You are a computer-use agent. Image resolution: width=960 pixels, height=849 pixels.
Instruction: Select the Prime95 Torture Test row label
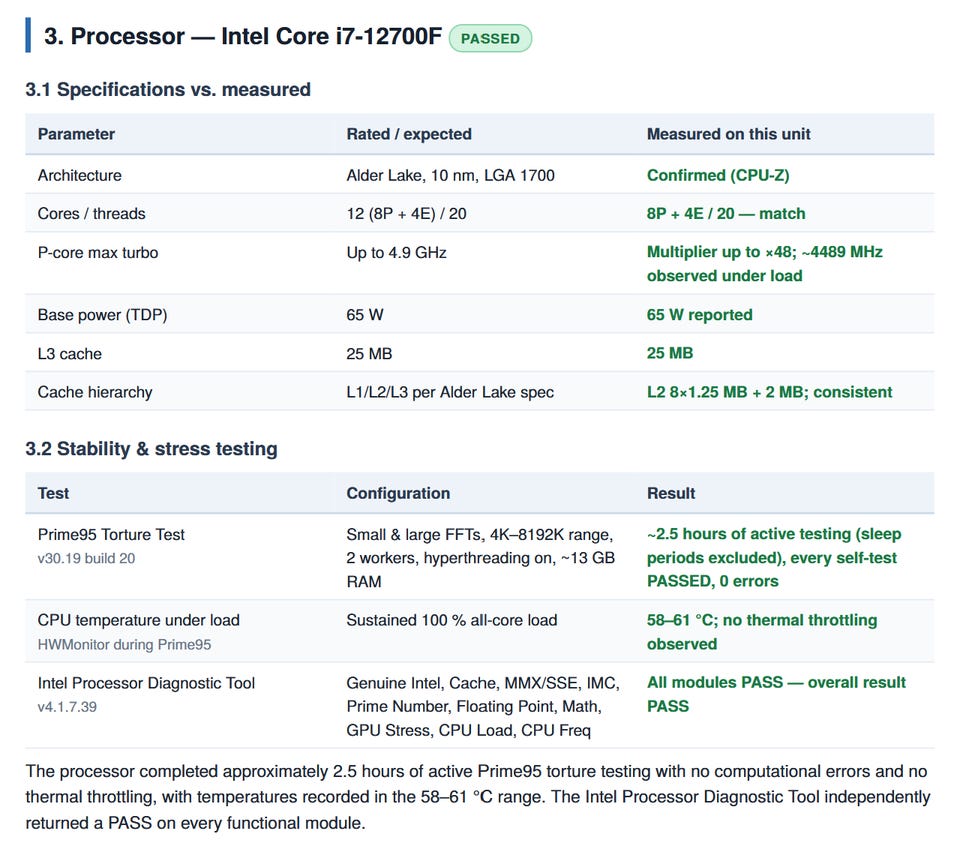[x=111, y=534]
